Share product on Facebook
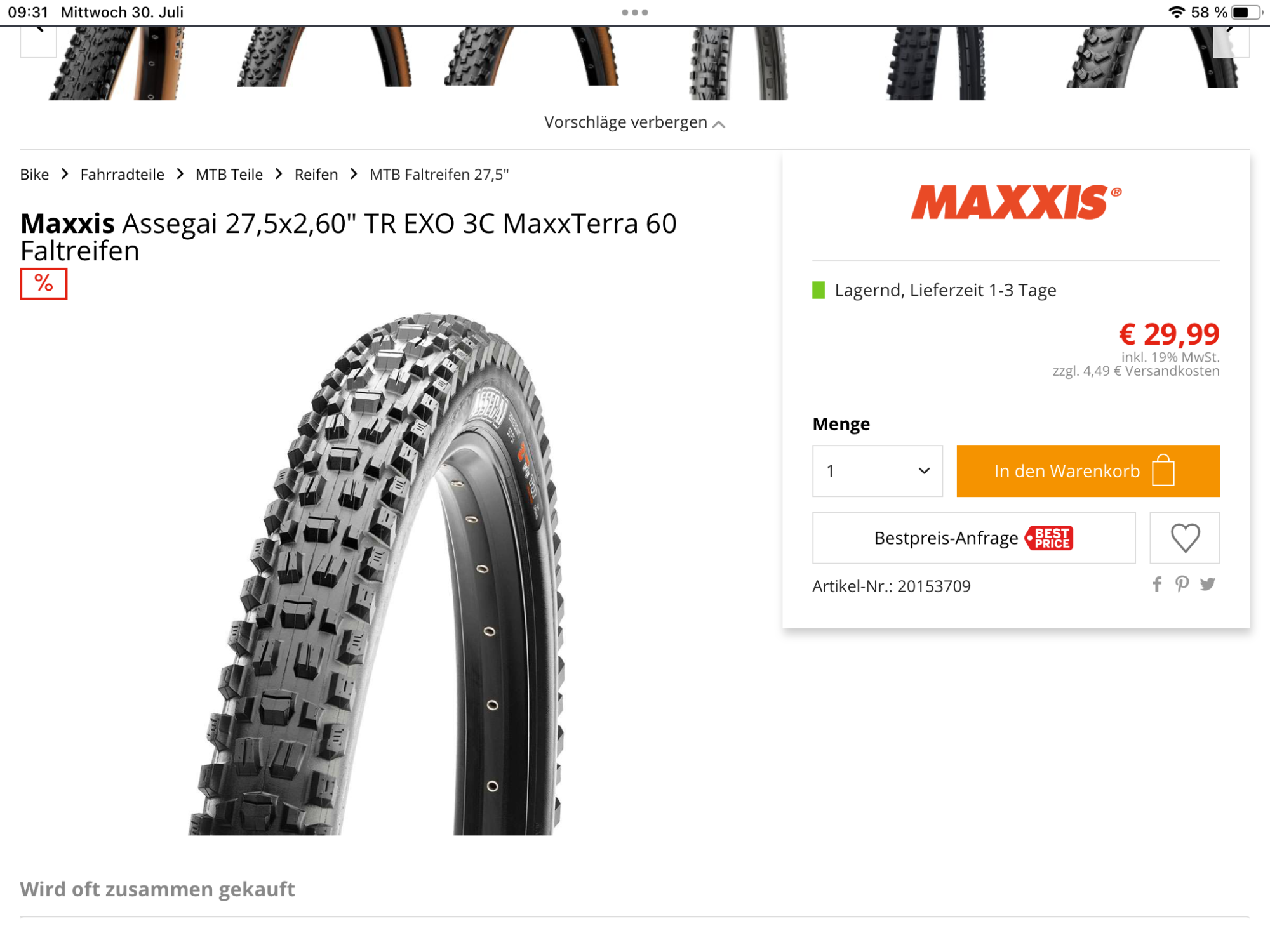This screenshot has height=952, width=1270. 1157,585
